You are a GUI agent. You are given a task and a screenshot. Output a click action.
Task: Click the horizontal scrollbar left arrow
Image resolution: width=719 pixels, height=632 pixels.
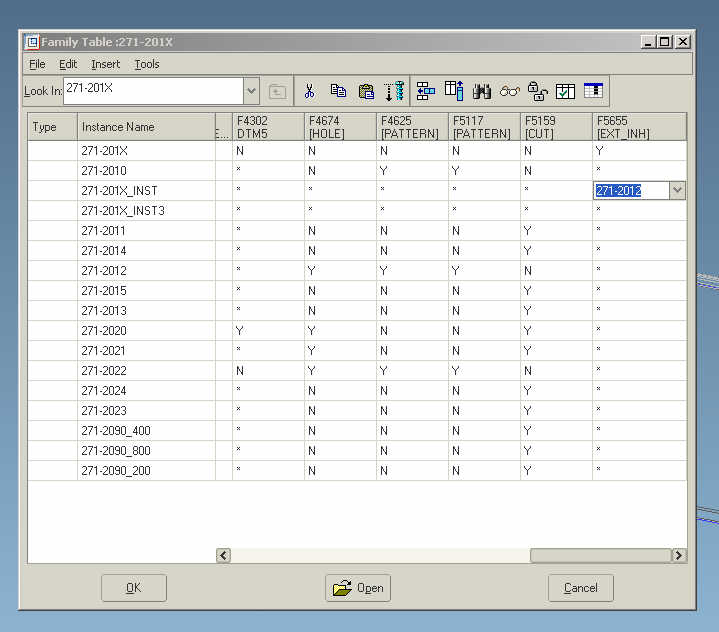pos(223,555)
